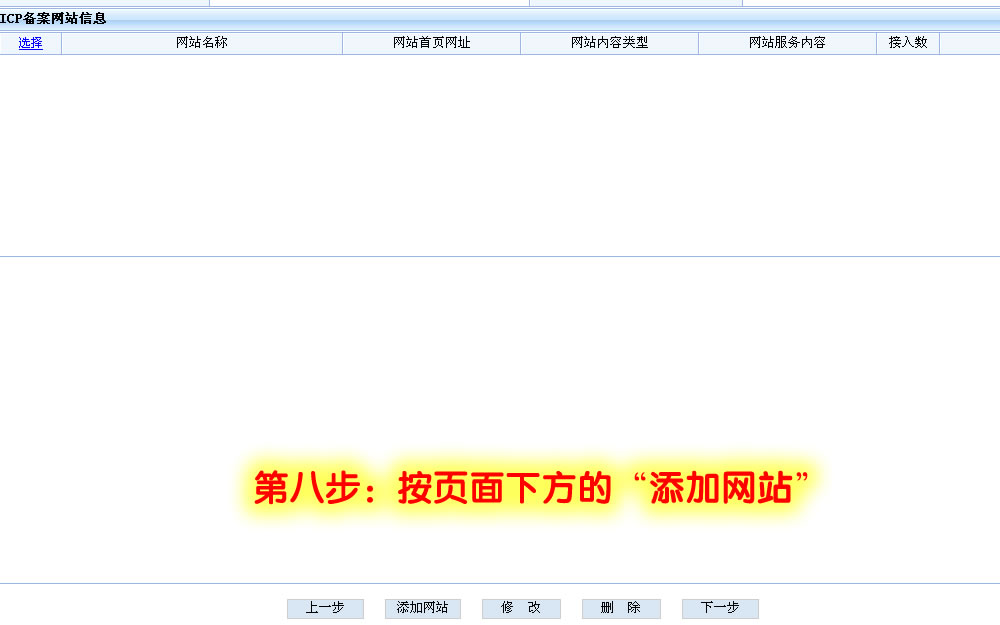Select the 网站名称 column header

coord(201,43)
